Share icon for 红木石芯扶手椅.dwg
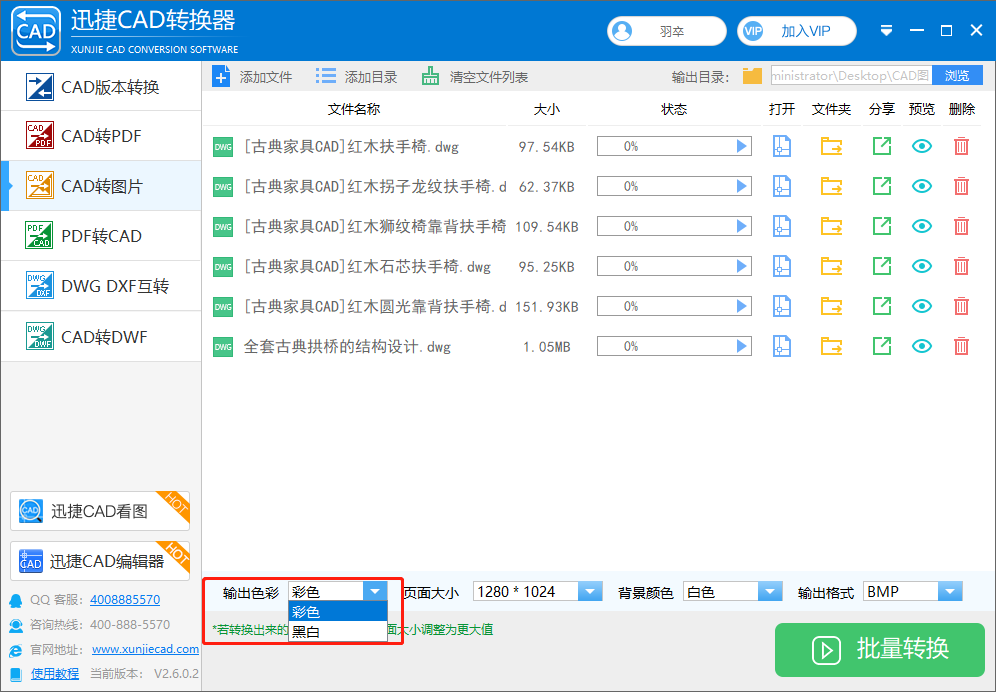The image size is (996, 692). coord(882,266)
